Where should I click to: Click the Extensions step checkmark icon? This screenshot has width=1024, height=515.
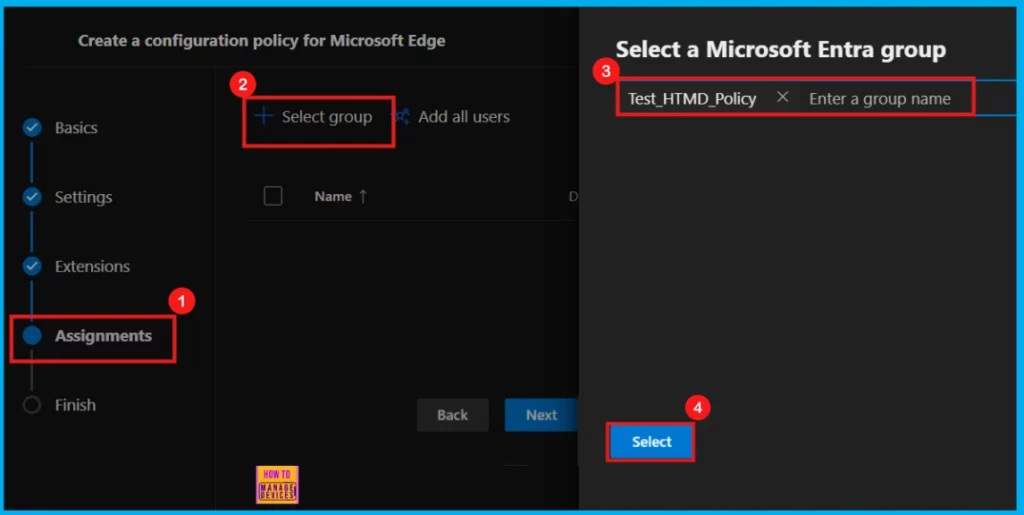pyautogui.click(x=32, y=266)
